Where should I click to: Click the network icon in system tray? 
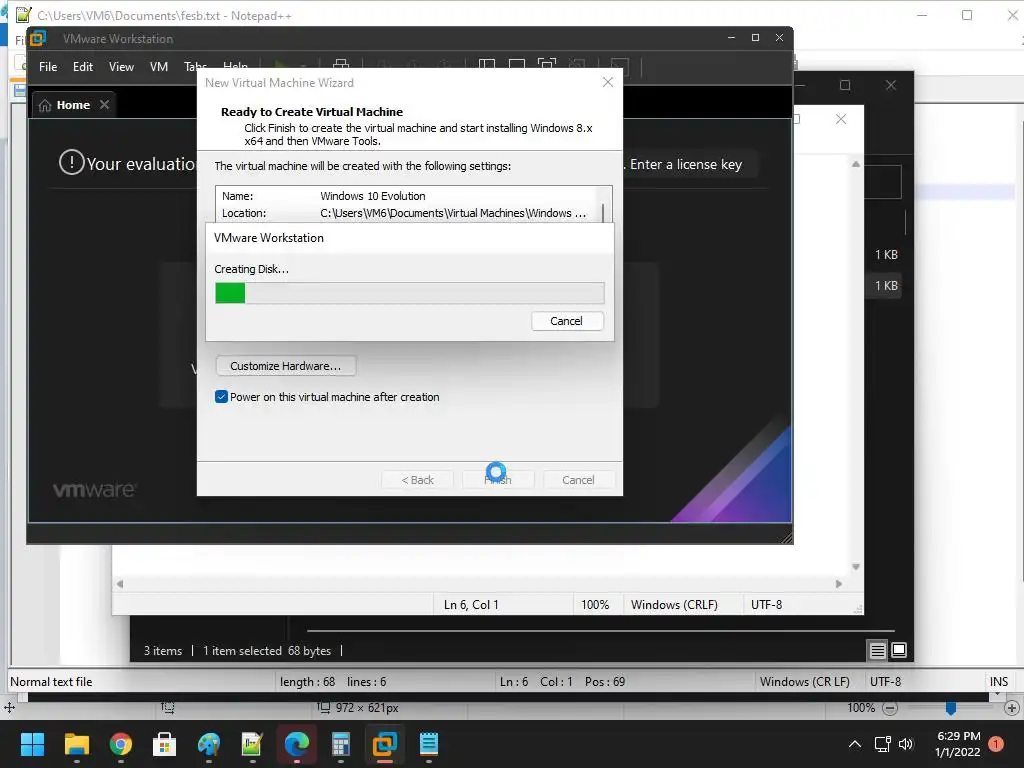pyautogui.click(x=883, y=744)
